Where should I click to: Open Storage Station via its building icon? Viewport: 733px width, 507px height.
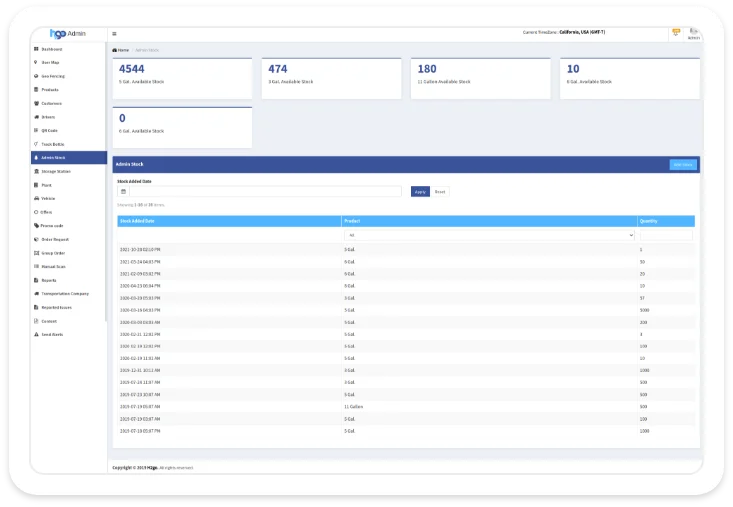point(36,171)
